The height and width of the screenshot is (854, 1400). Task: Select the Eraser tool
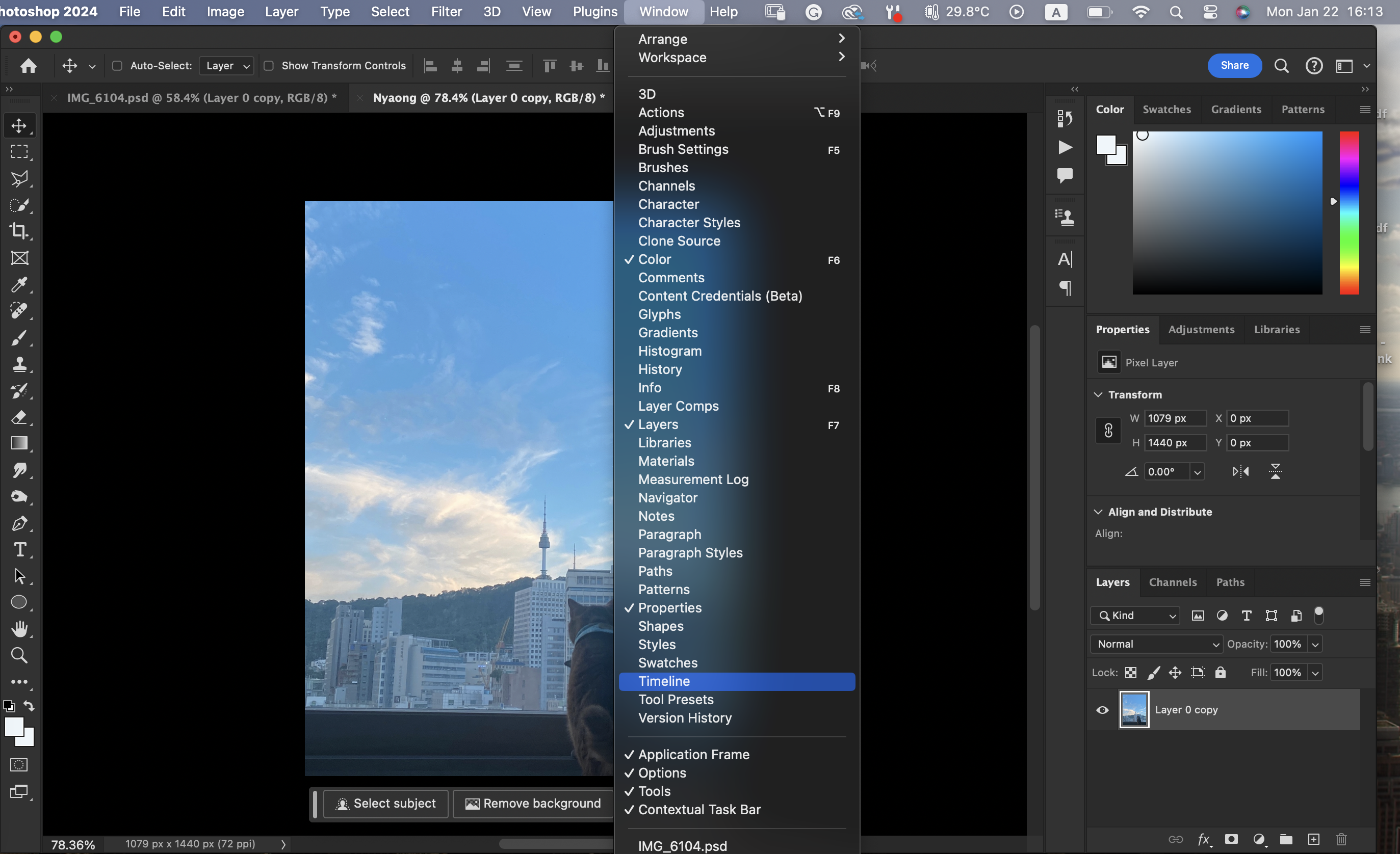[19, 417]
